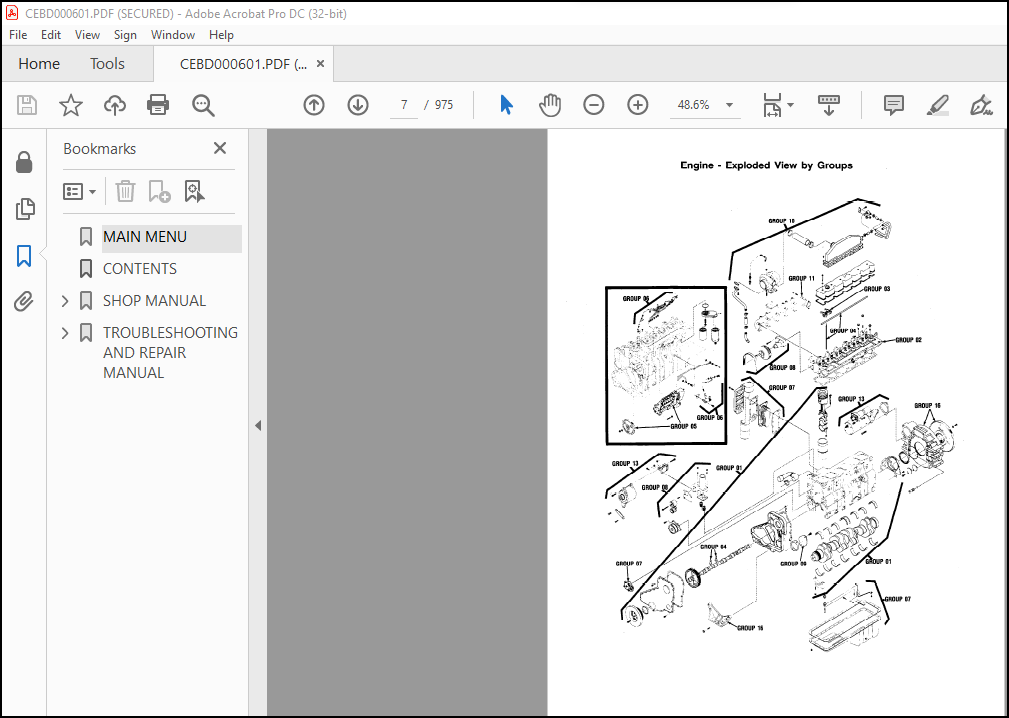
Task: Expand TROUBLESHOOTING AND REPAIR MANUAL bookmark
Action: [x=65, y=333]
